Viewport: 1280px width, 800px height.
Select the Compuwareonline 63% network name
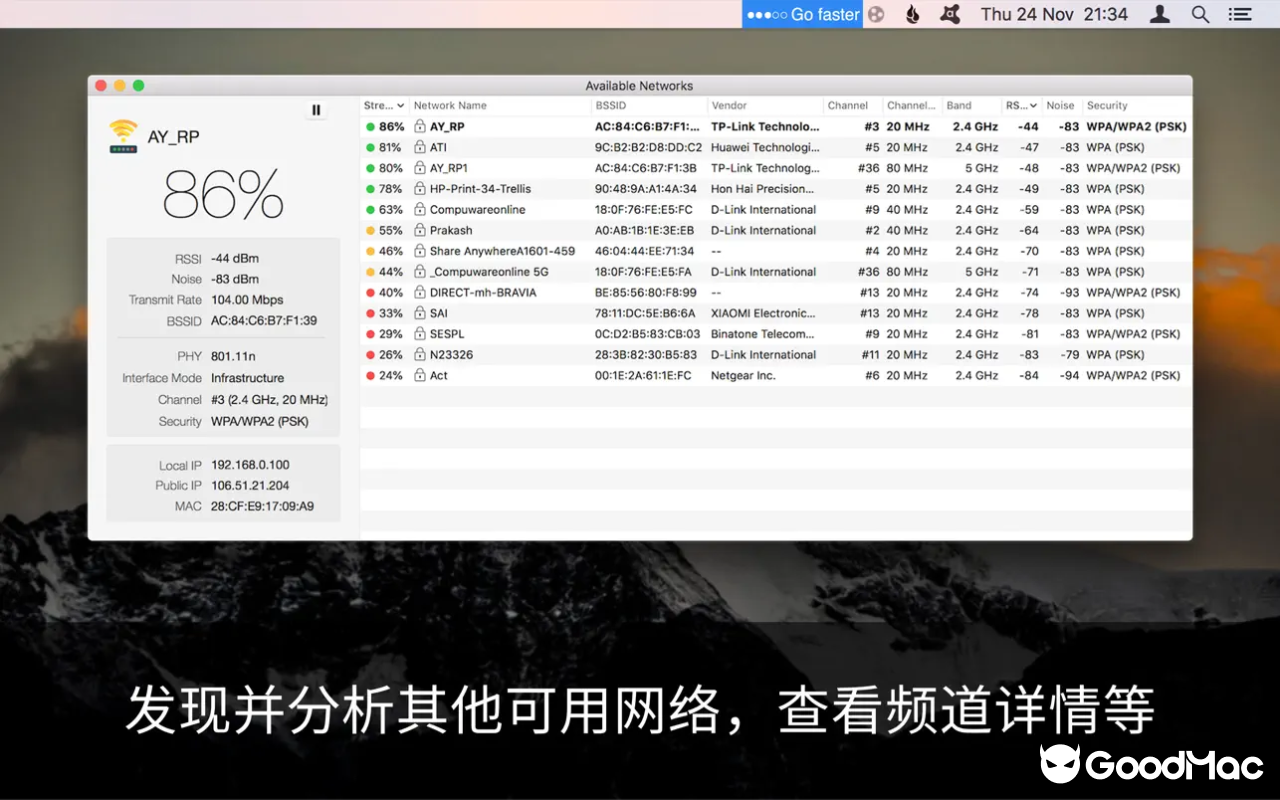(477, 210)
